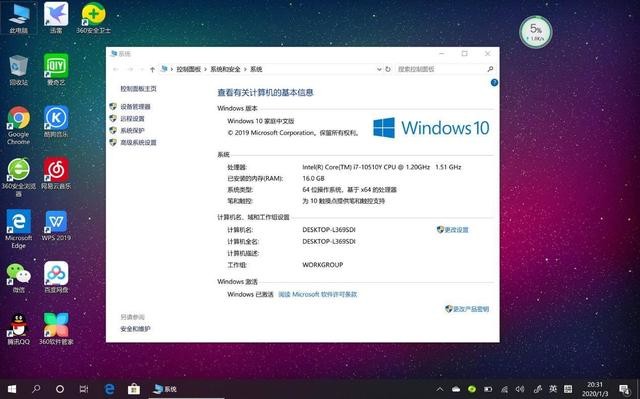Click the OneDrive cloud tray icon
Viewport: 640px width, 399px height.
point(456,389)
